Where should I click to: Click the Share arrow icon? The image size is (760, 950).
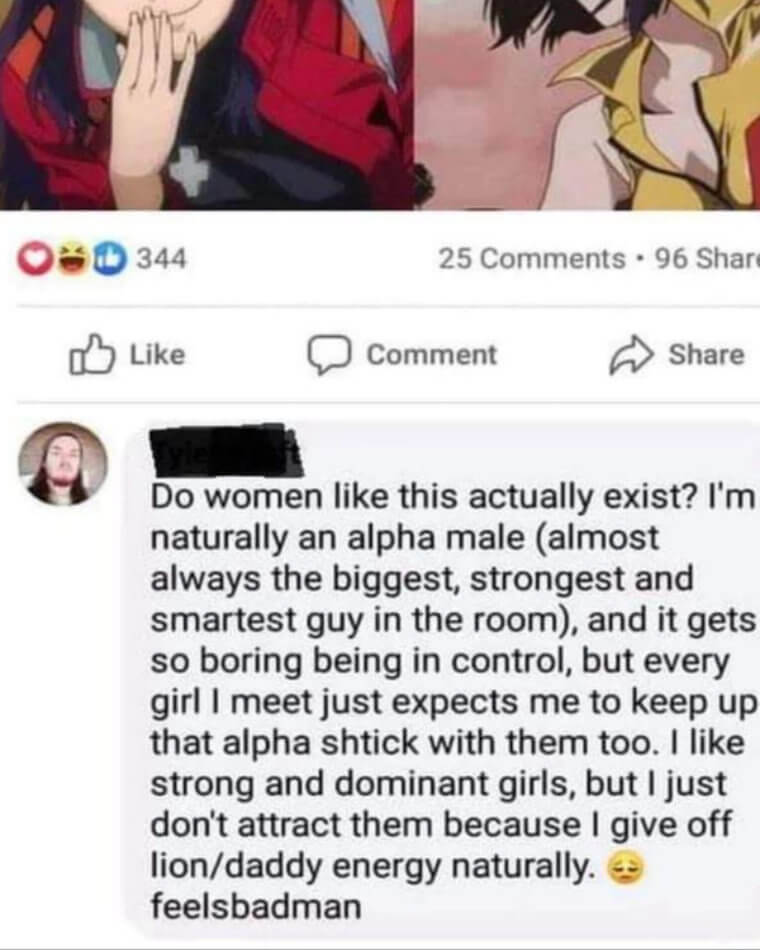click(632, 354)
